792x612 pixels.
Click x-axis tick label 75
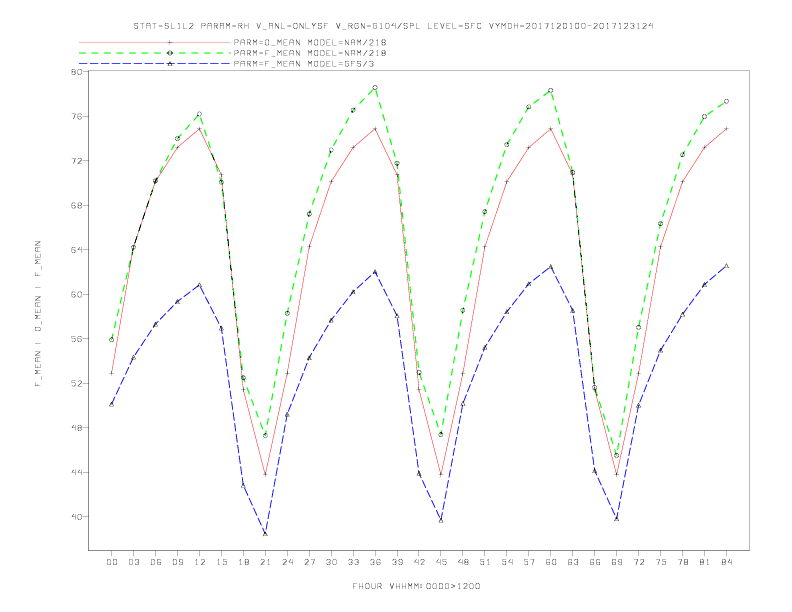(x=661, y=562)
